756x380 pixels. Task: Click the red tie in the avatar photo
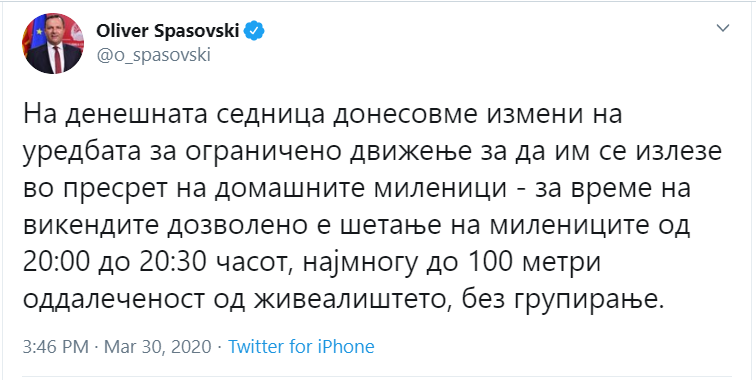(x=57, y=59)
